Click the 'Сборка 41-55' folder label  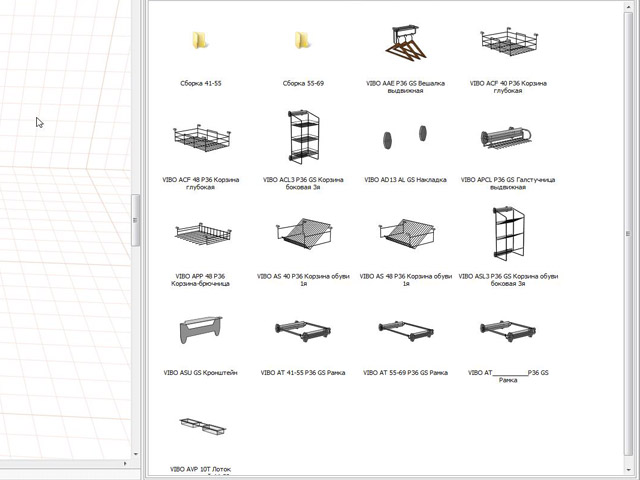click(x=200, y=83)
